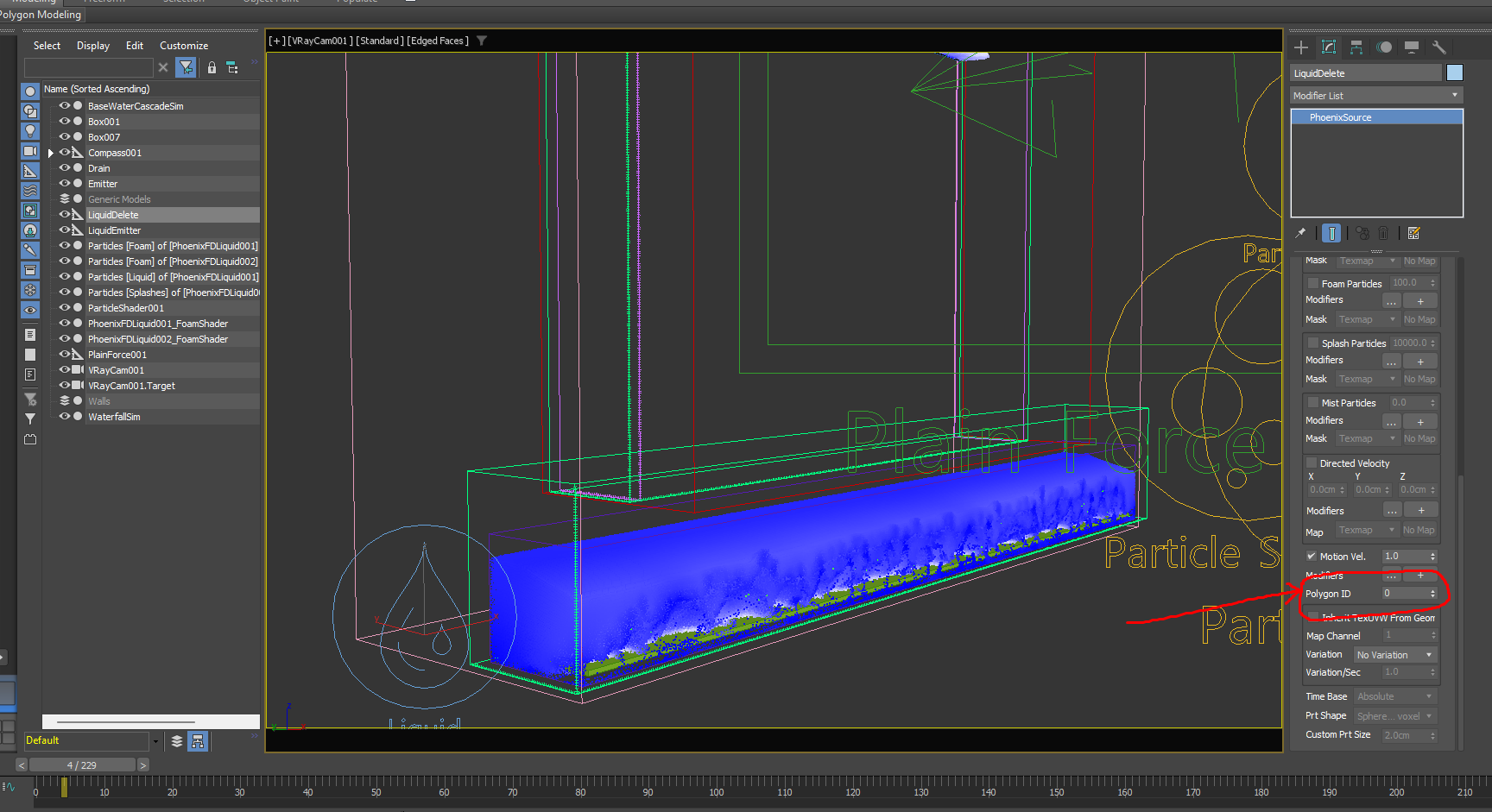Open the Select menu in Scene Explorer
This screenshot has width=1492, height=812.
(x=47, y=46)
